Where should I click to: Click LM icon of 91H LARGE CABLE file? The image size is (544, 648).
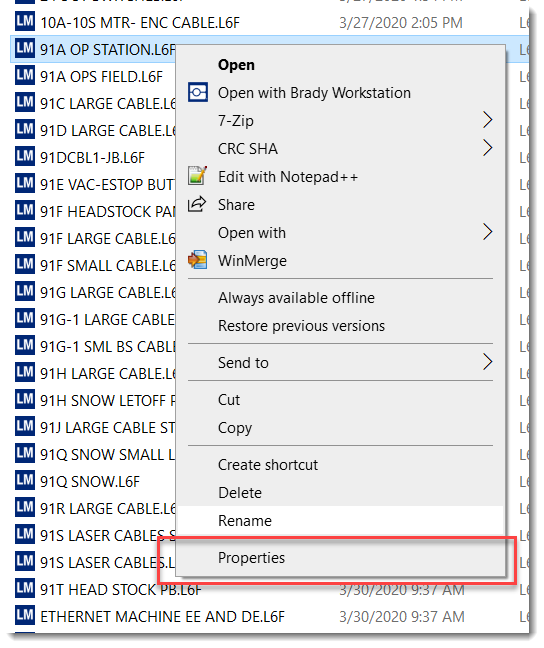coord(24,372)
